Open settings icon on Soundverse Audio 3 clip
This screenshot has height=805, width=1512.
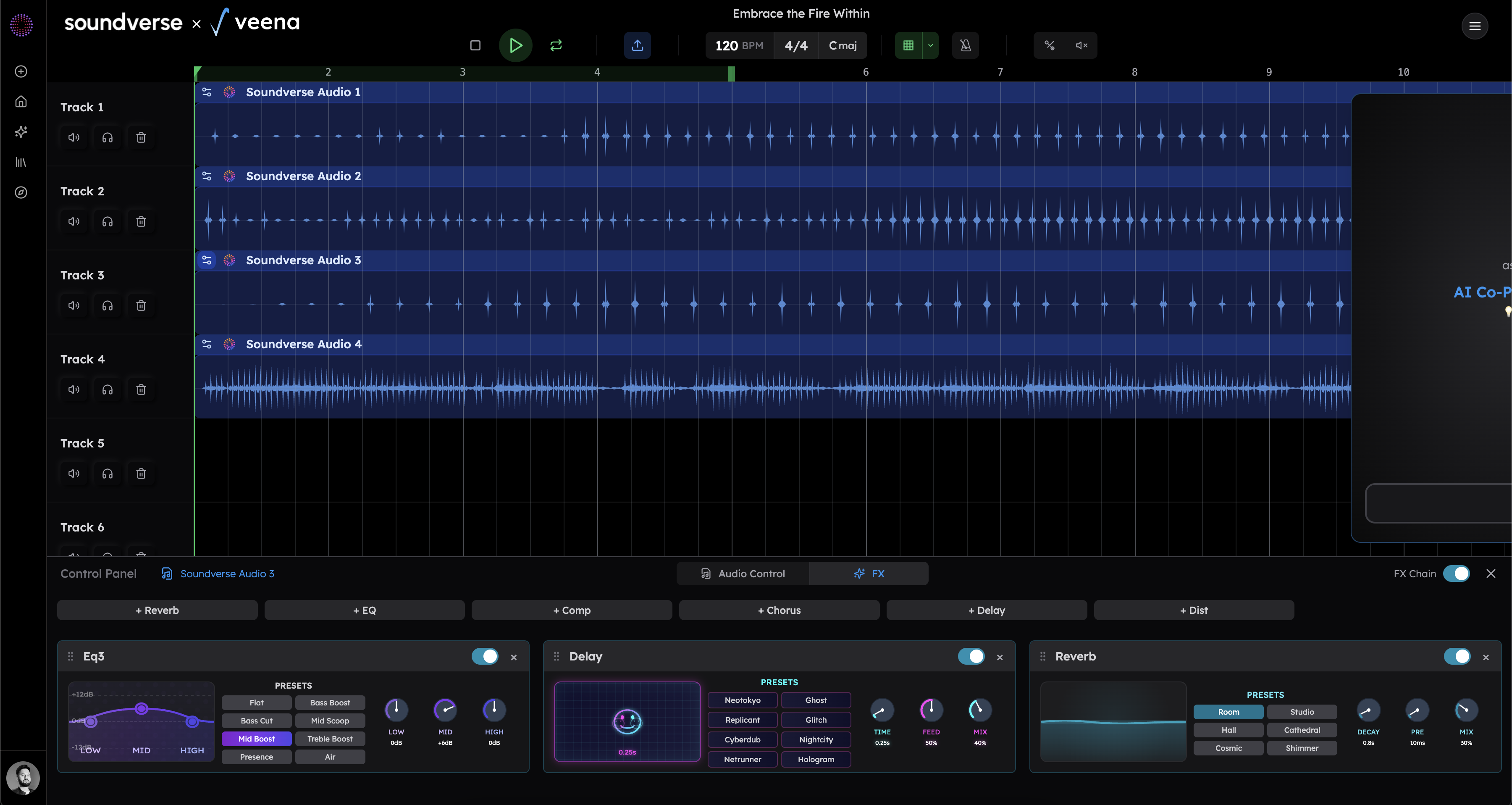point(207,260)
